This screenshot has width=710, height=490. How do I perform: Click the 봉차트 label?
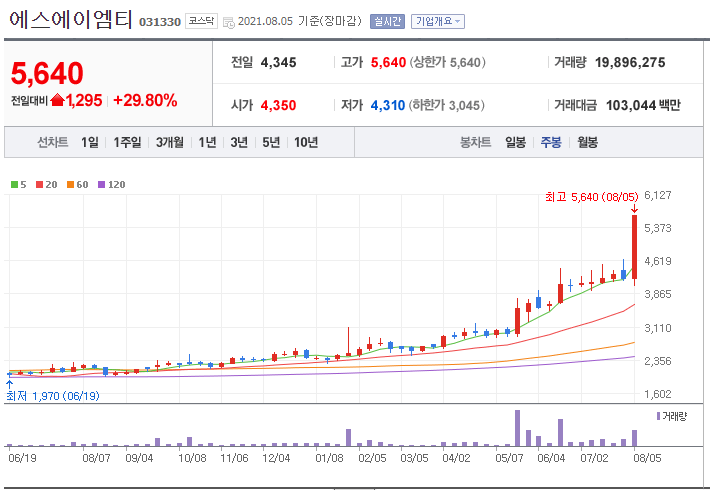pyautogui.click(x=475, y=143)
